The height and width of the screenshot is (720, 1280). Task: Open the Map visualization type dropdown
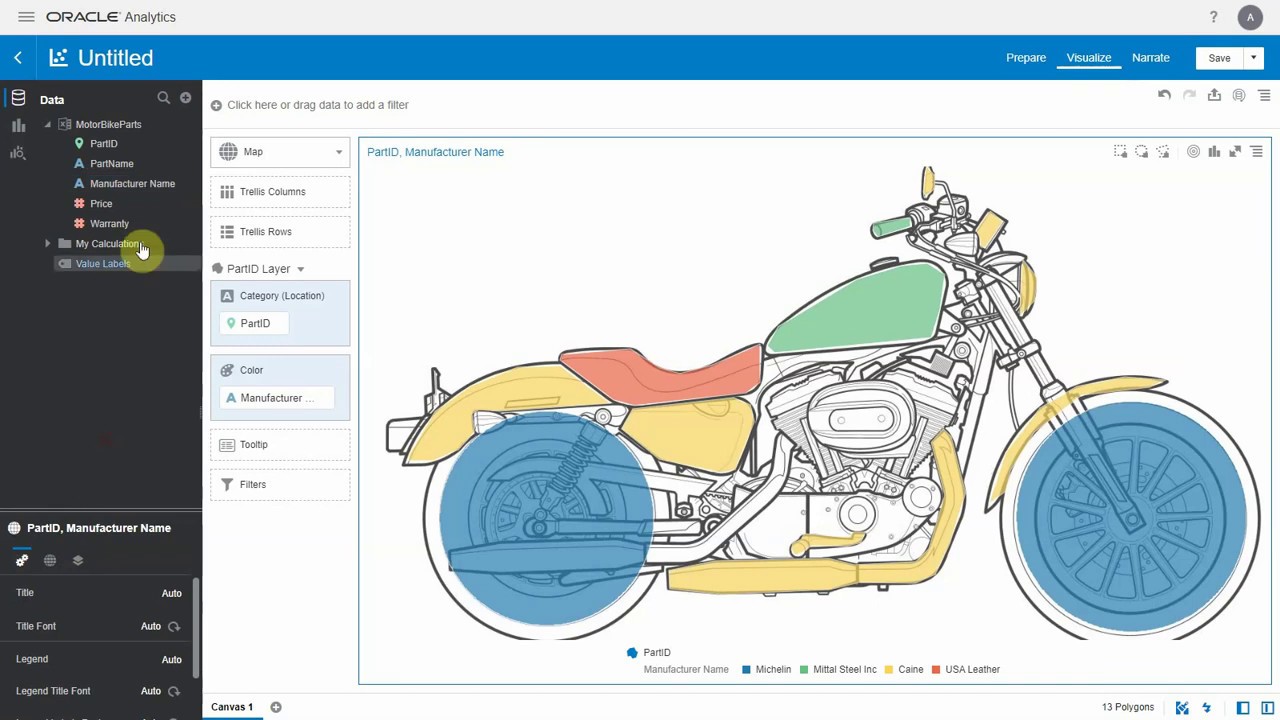[x=280, y=152]
